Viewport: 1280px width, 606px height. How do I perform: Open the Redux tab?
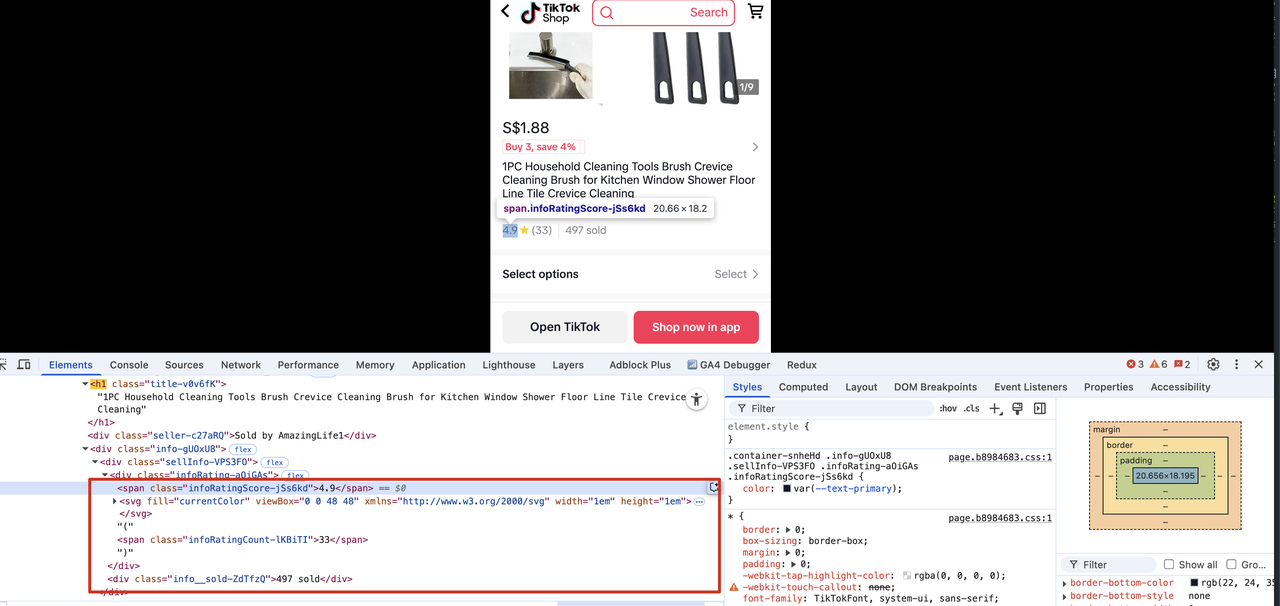pos(802,365)
